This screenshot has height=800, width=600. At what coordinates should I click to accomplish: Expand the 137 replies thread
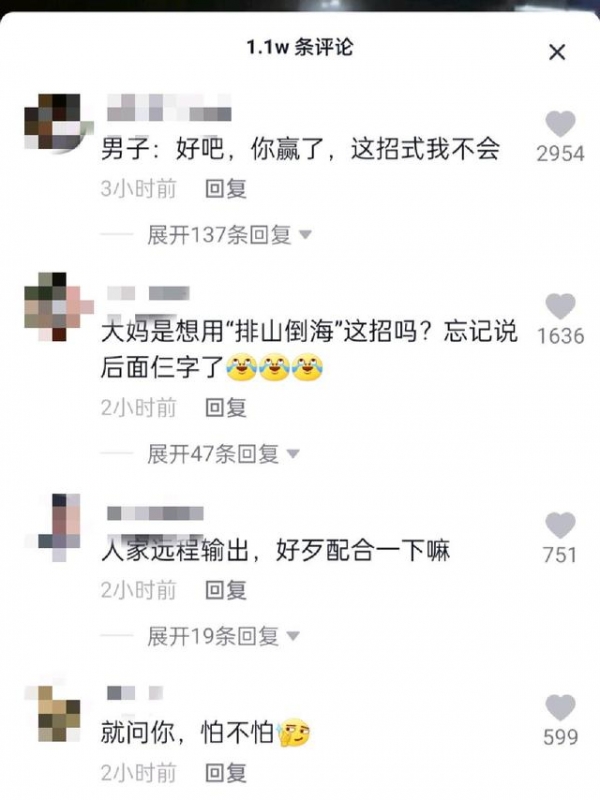229,235
